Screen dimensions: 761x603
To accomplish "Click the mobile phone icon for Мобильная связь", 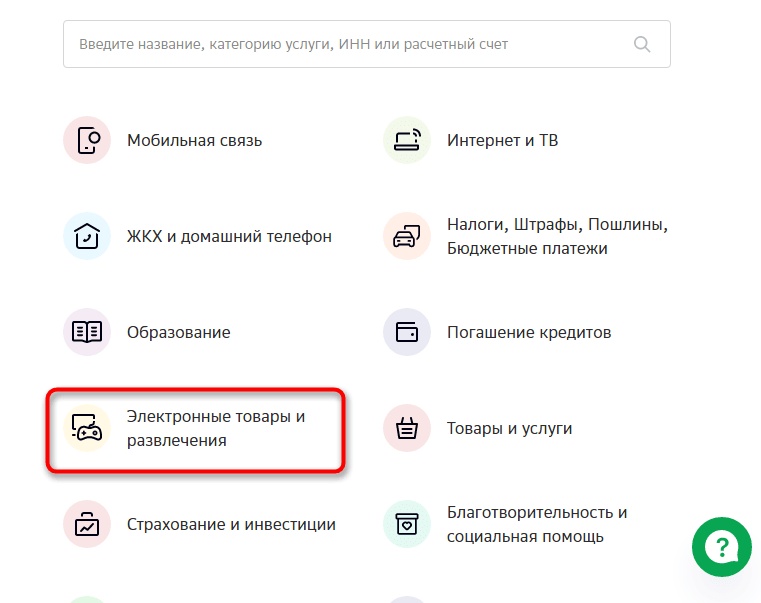I will [87, 141].
